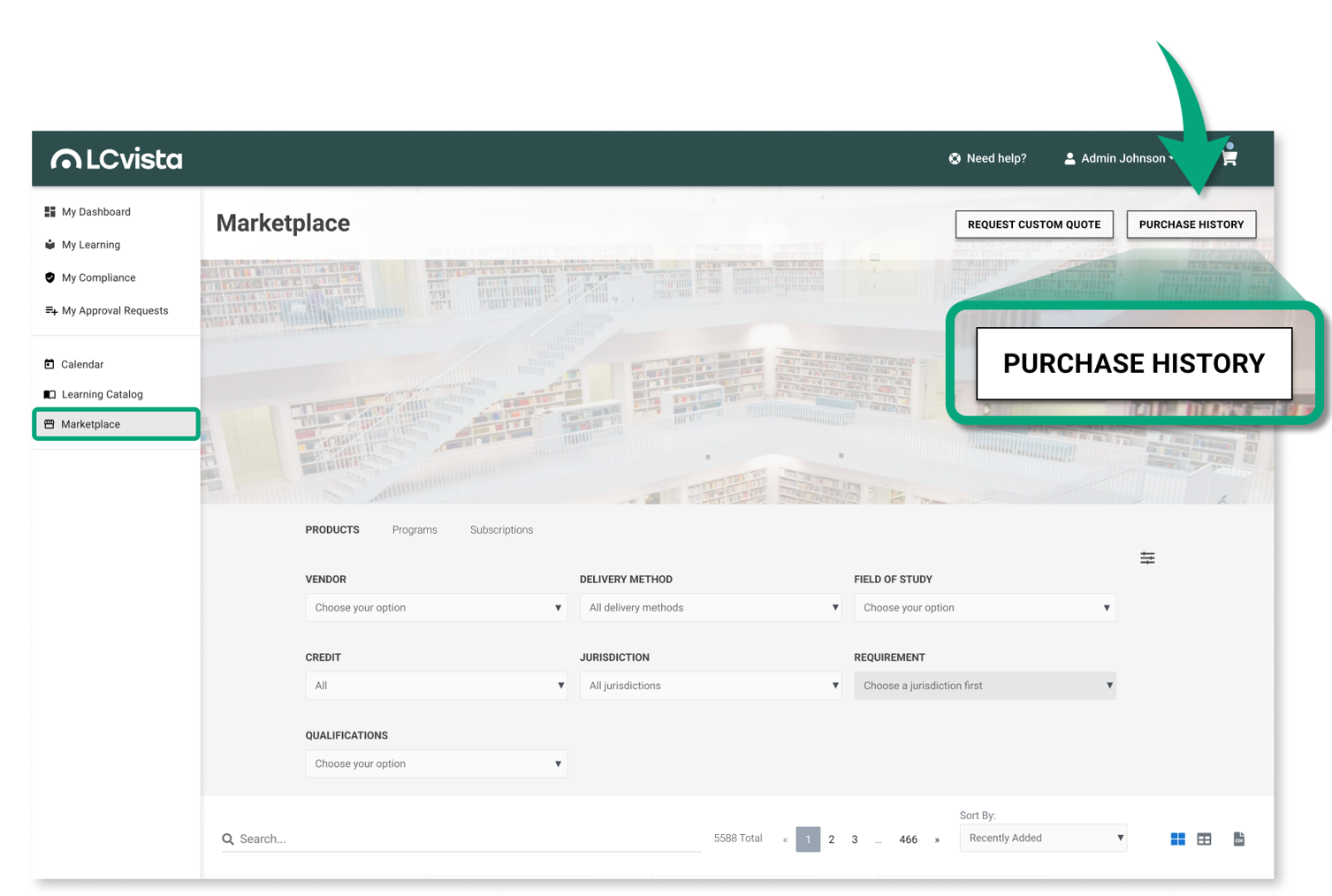Switch to table list view
Viewport: 1332px width, 896px height.
coord(1204,839)
